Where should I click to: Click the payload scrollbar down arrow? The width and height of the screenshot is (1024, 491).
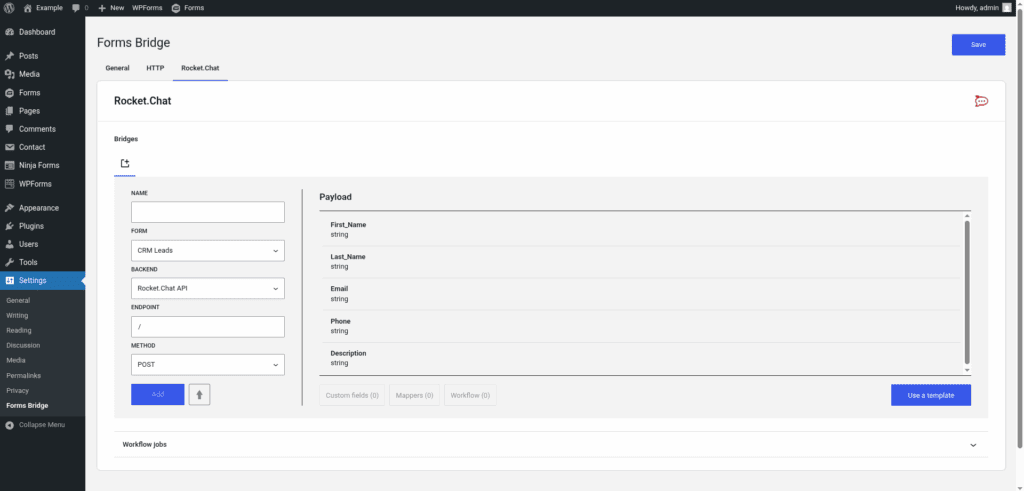click(967, 370)
